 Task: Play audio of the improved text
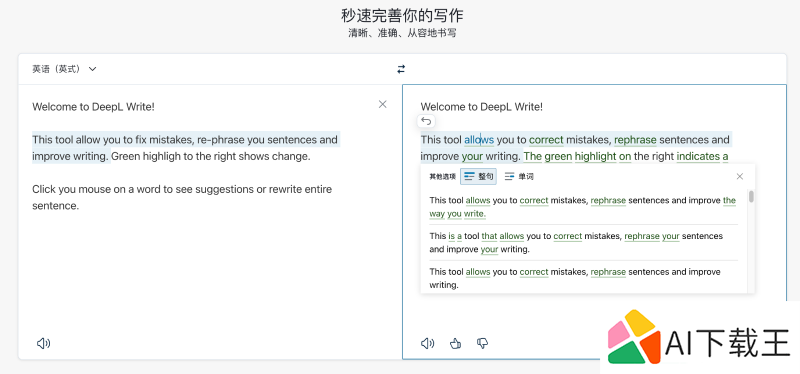point(428,343)
